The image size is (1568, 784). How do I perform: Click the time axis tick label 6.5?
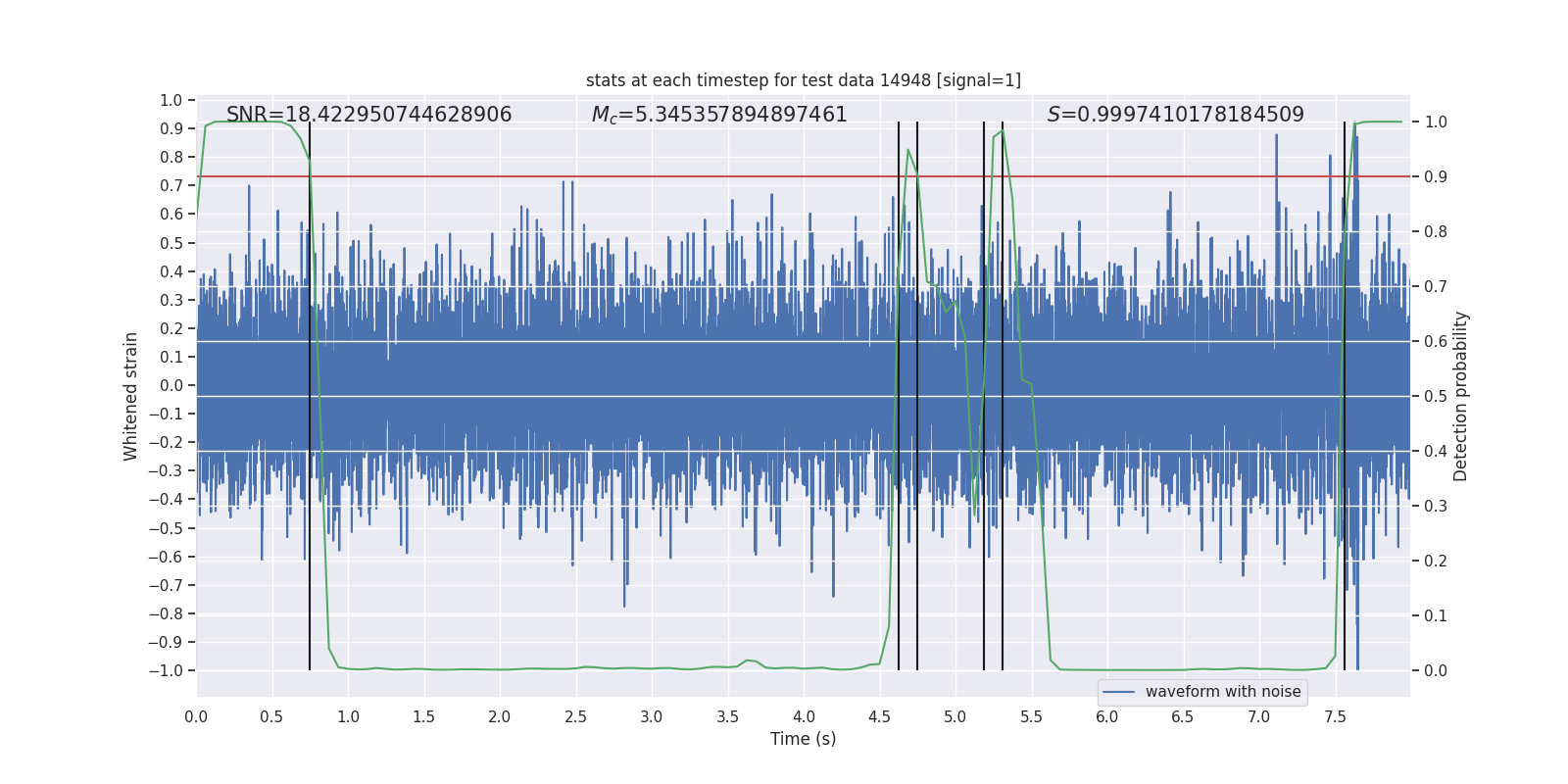pyautogui.click(x=1183, y=717)
